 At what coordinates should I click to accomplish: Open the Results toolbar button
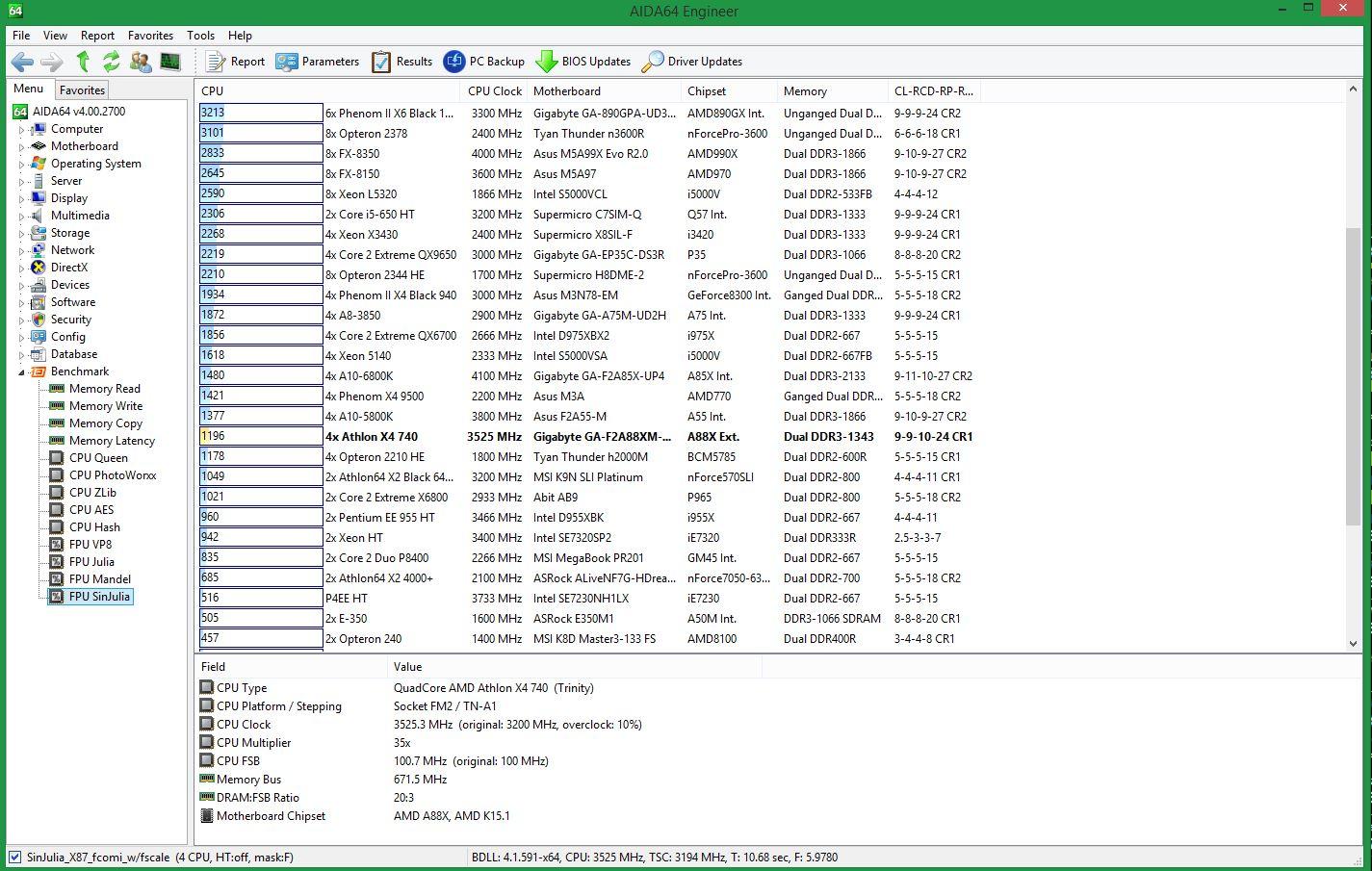402,62
